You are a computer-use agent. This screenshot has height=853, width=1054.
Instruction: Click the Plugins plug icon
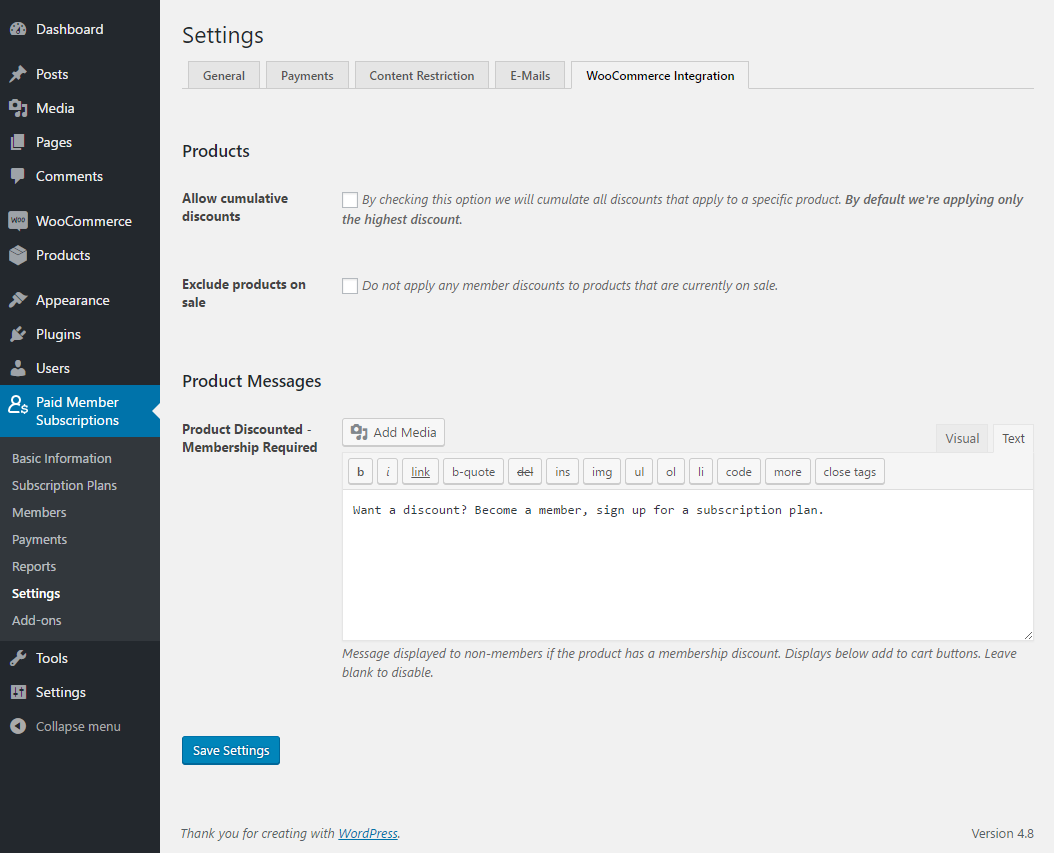pos(18,335)
